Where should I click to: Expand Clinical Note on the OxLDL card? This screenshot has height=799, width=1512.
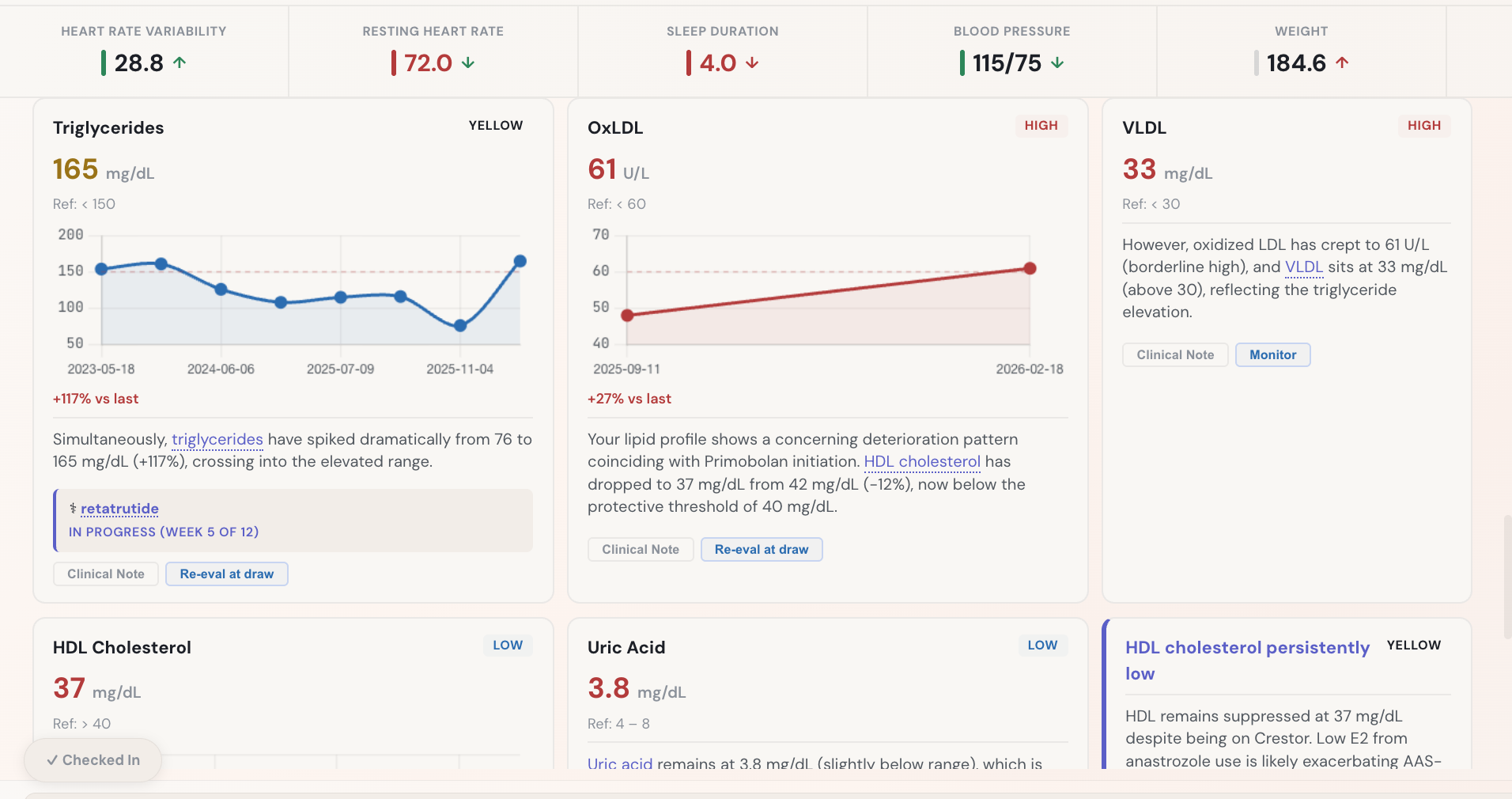click(641, 550)
